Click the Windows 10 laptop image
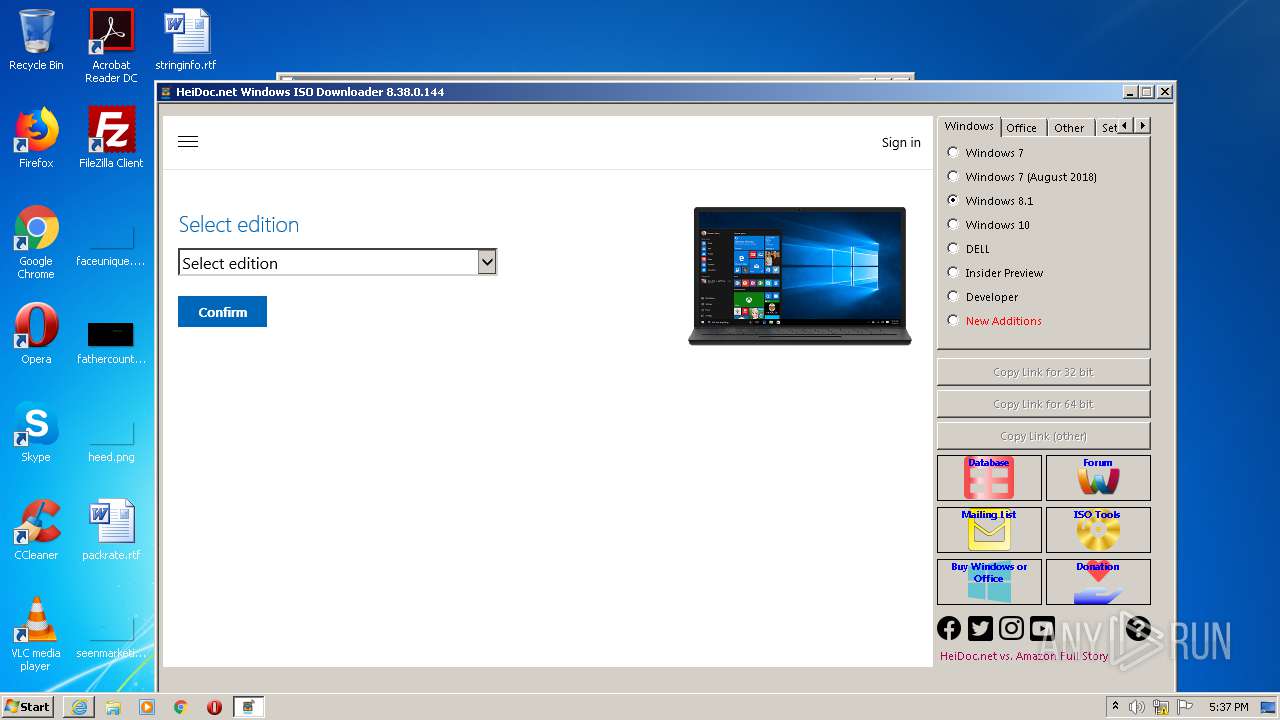 pos(800,276)
